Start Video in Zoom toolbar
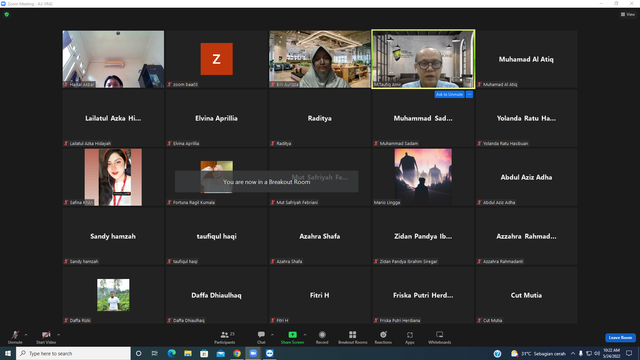 tap(46, 337)
